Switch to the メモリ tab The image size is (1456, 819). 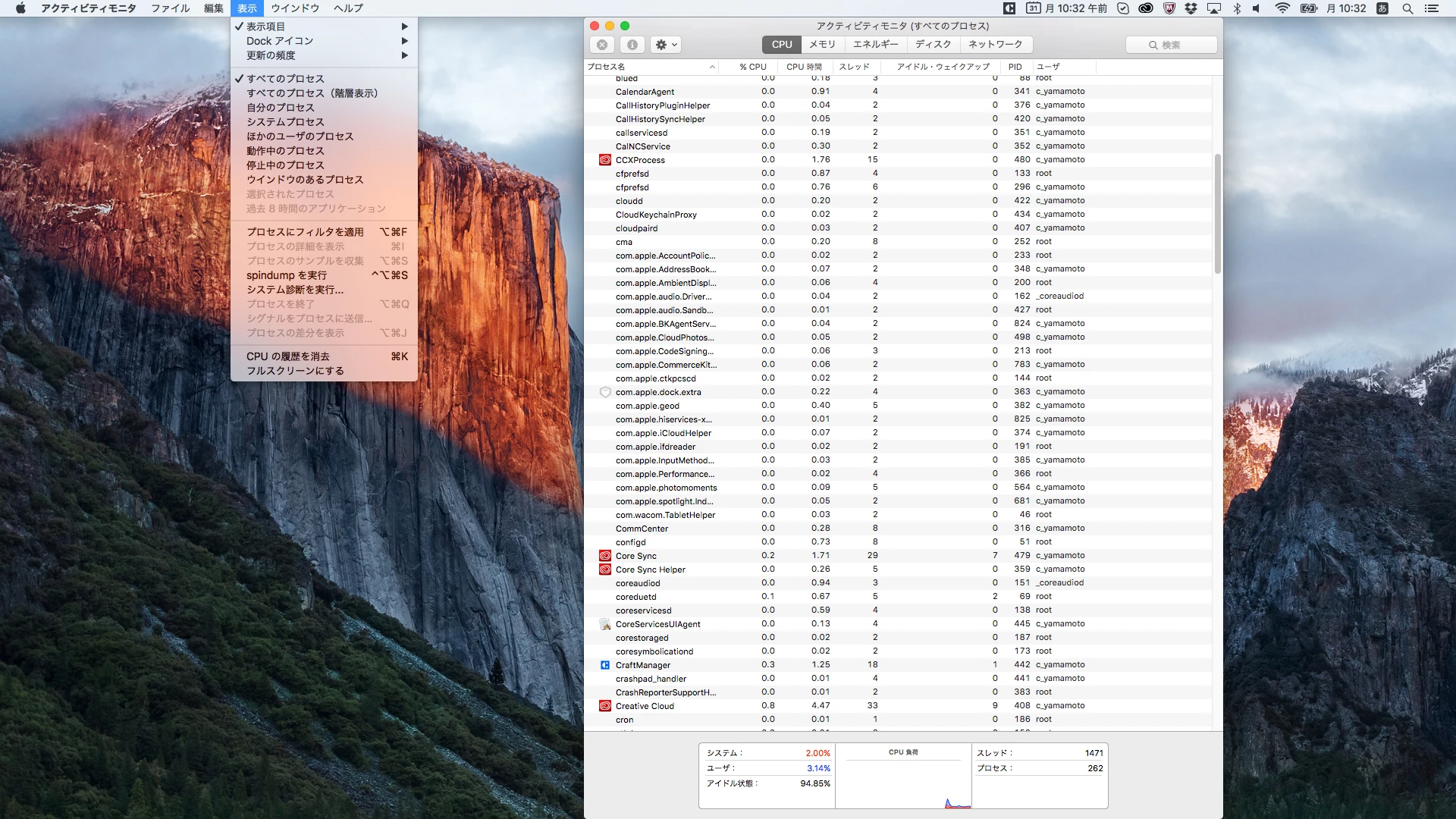[x=822, y=45]
